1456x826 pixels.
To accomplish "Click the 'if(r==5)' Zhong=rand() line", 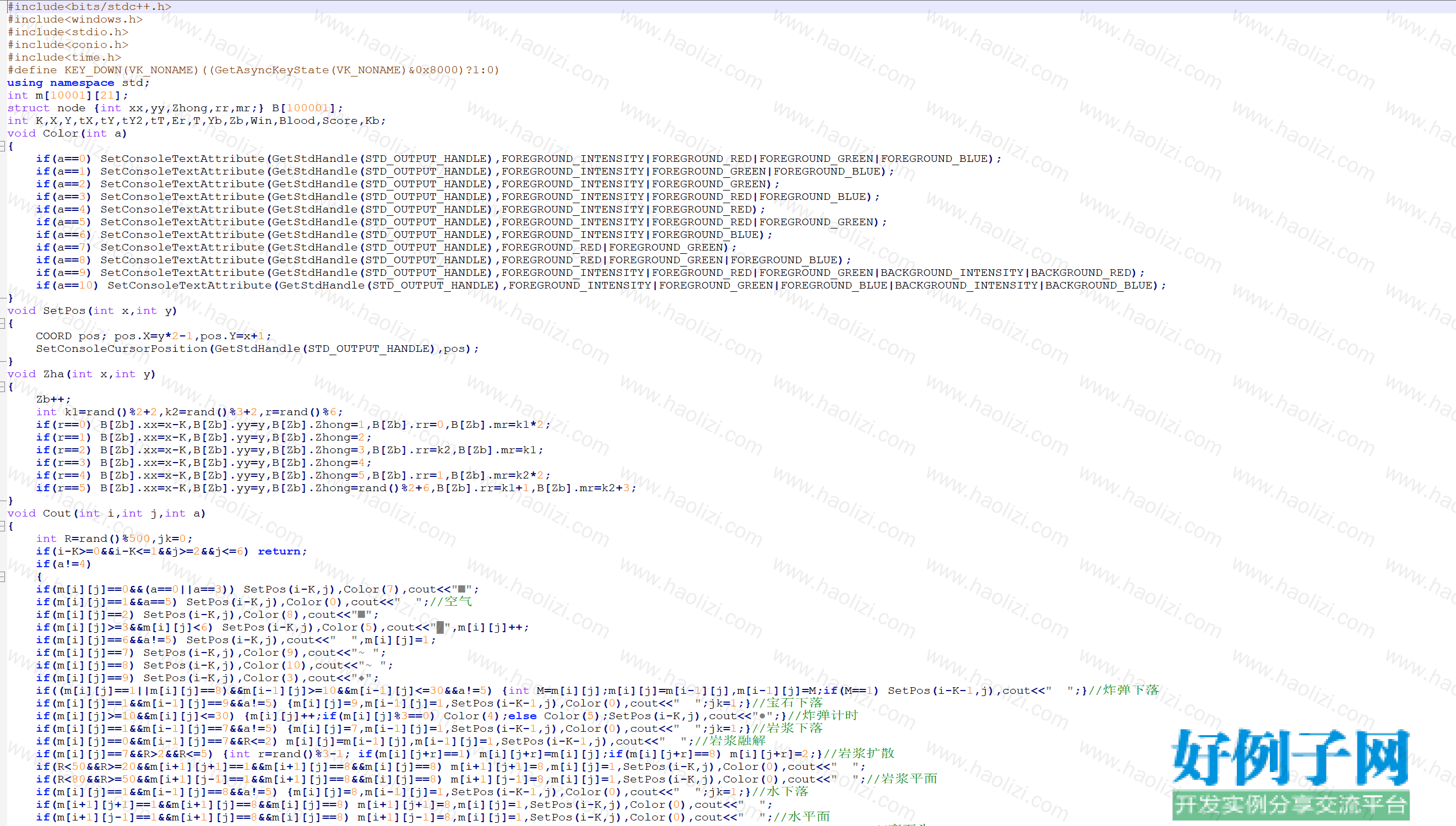I will pyautogui.click(x=336, y=488).
